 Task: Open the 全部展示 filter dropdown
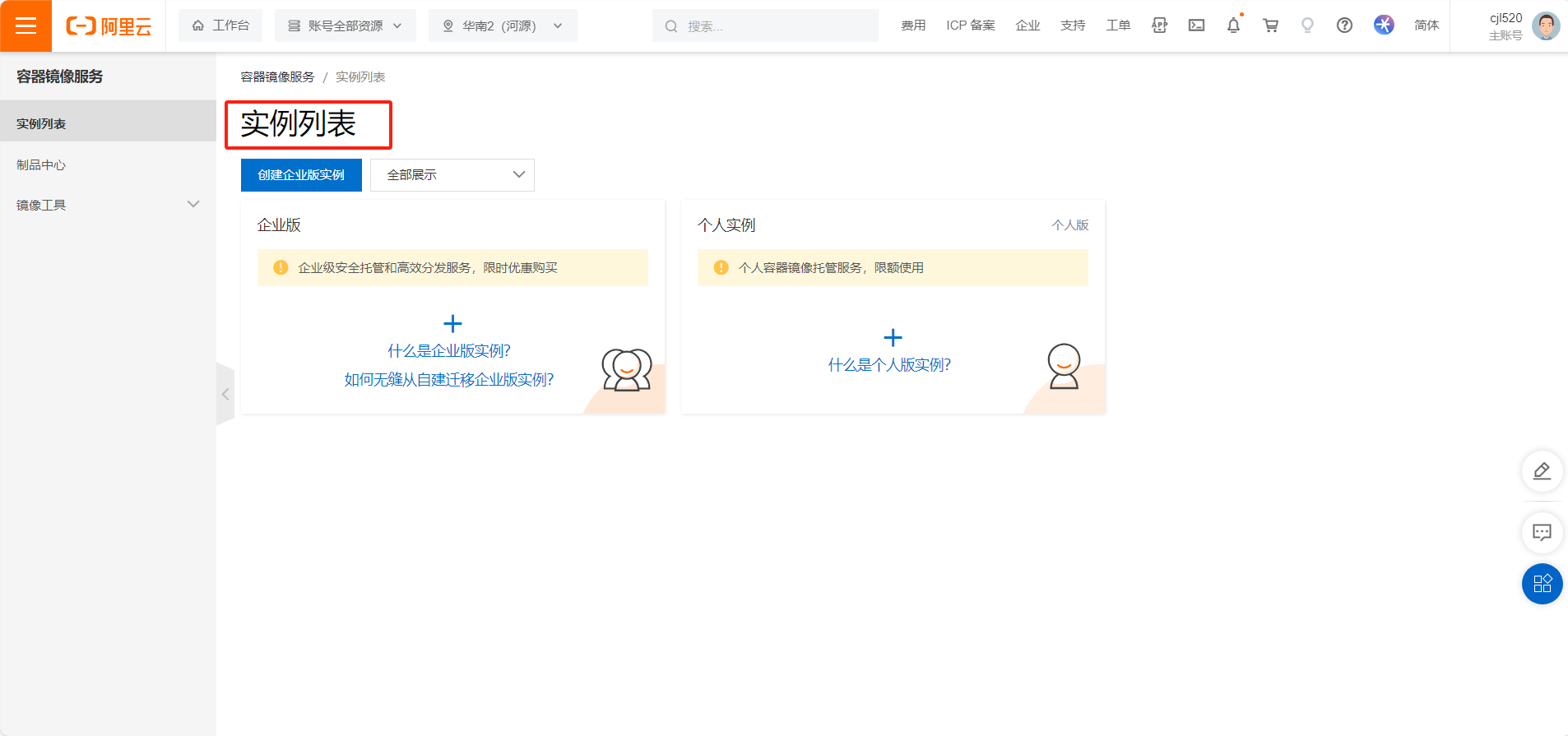(x=452, y=175)
